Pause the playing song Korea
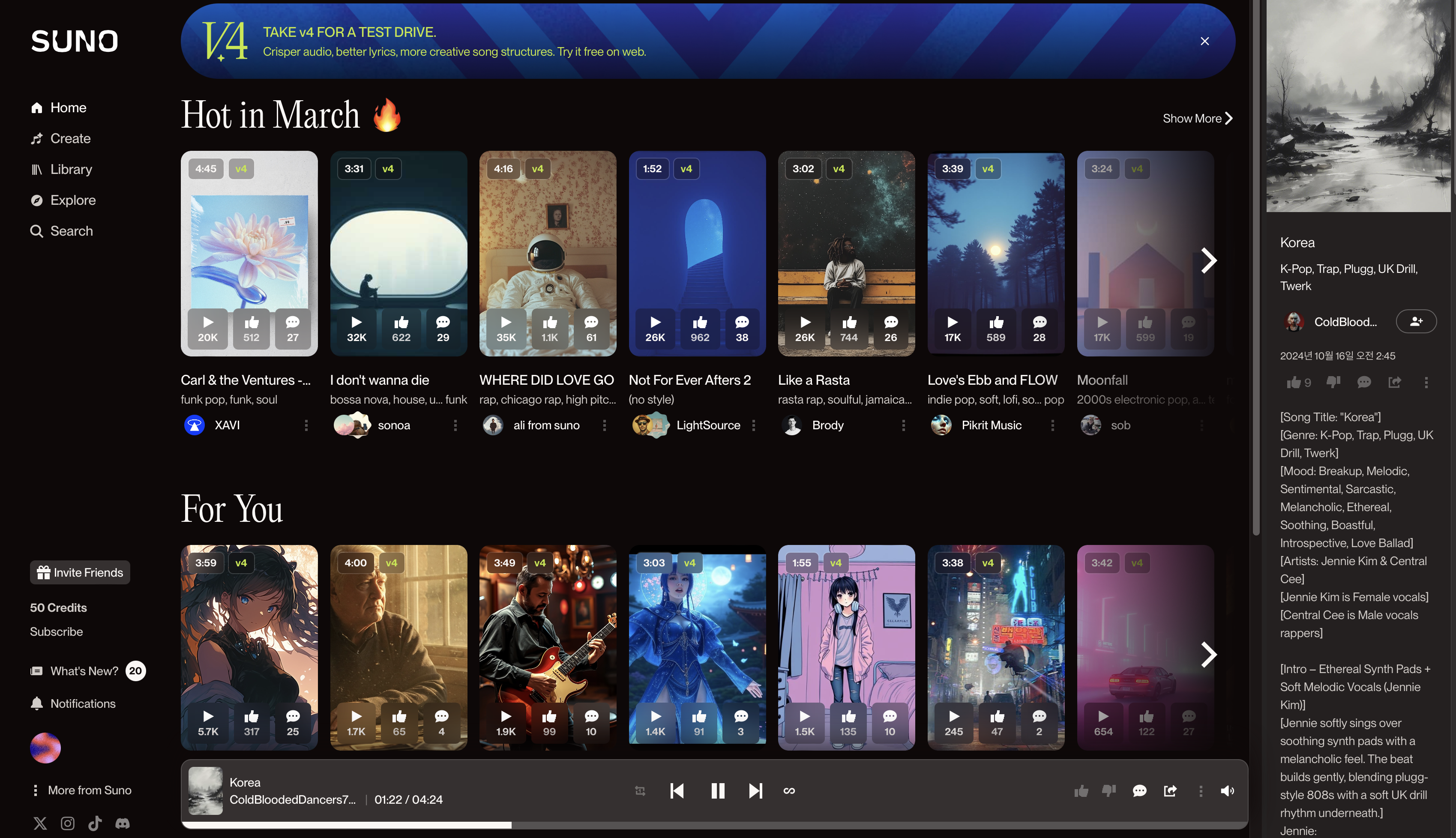This screenshot has width=1456, height=838. pyautogui.click(x=717, y=791)
